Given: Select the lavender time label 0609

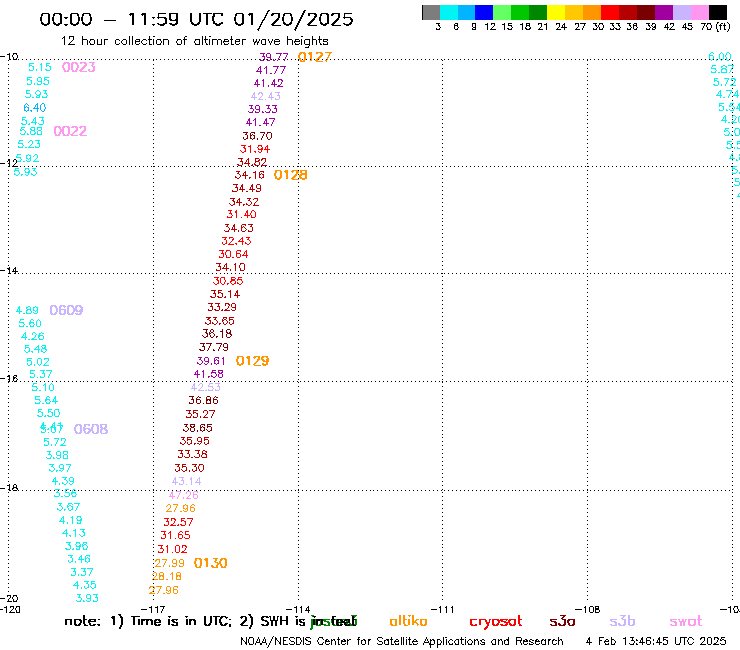Looking at the screenshot, I should [x=66, y=310].
